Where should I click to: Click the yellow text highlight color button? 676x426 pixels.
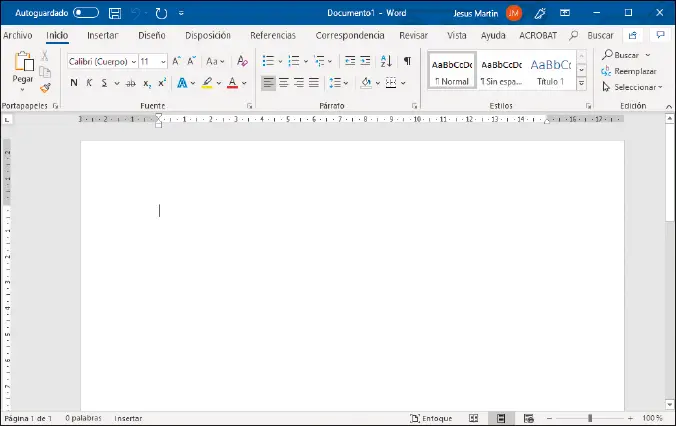(208, 83)
